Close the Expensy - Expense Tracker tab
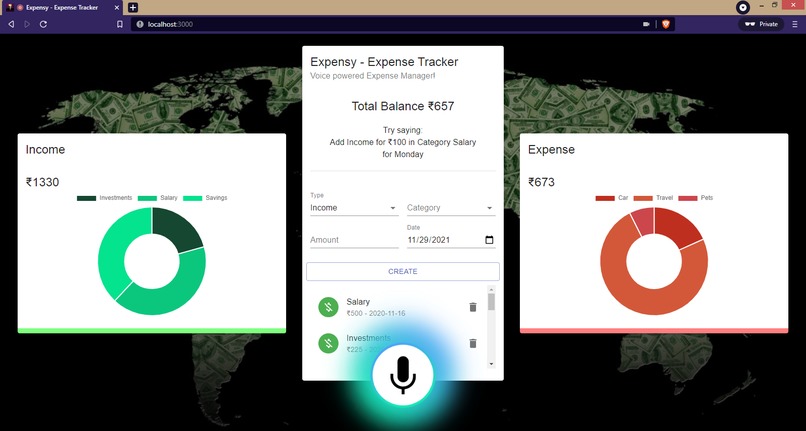This screenshot has height=431, width=806. (x=117, y=8)
